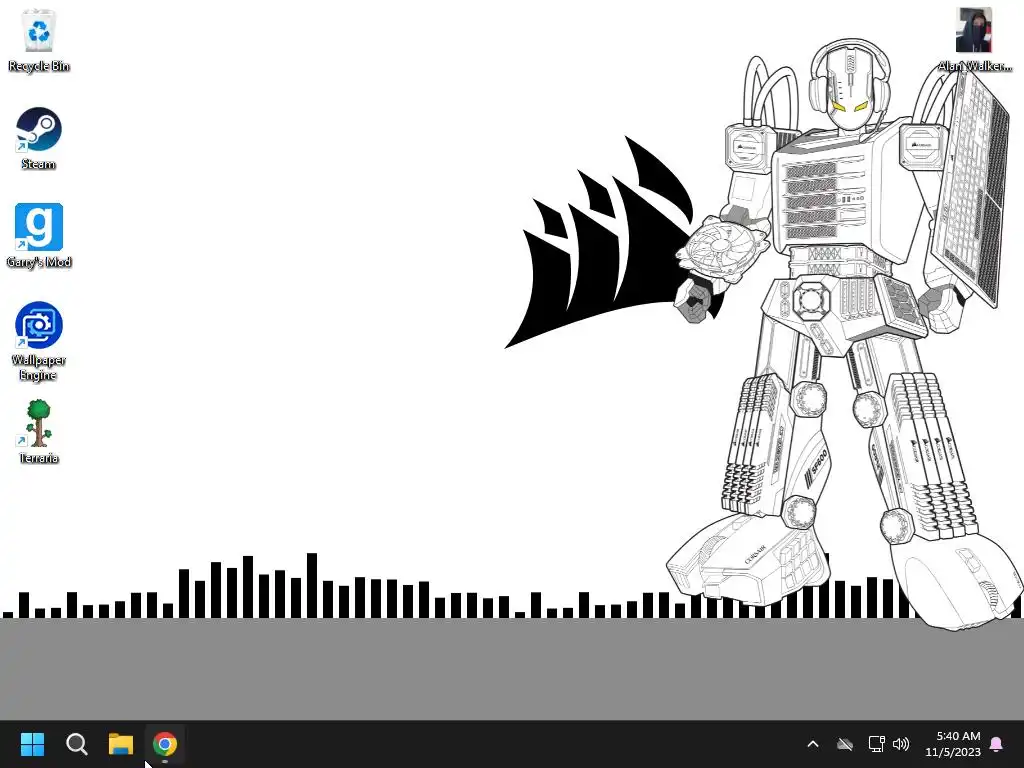The height and width of the screenshot is (768, 1024).
Task: Click the Terraria label text
Action: [39, 458]
